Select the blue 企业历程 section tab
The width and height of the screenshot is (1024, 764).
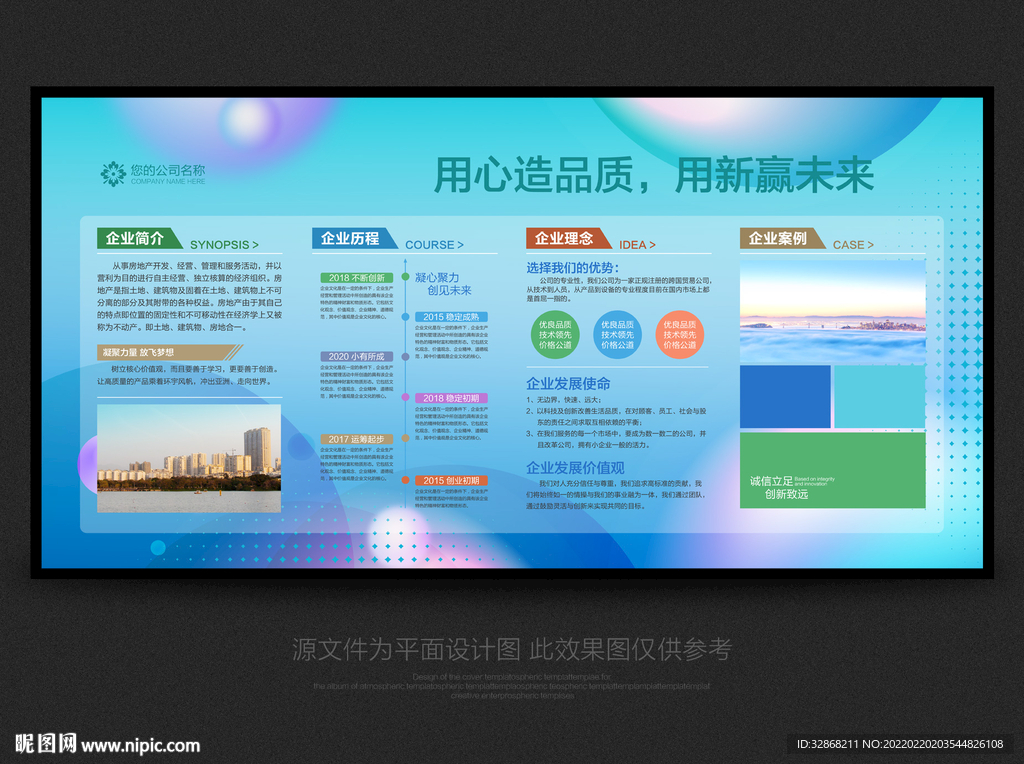354,238
